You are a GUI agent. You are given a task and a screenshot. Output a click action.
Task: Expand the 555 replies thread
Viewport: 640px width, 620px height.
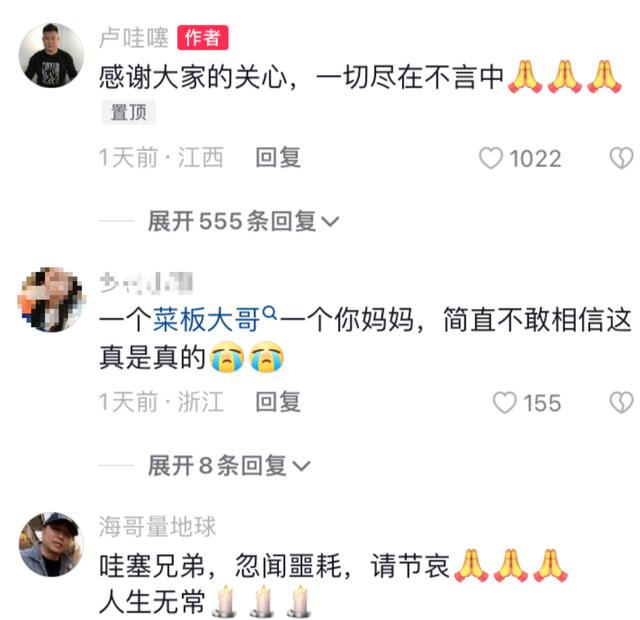(243, 222)
